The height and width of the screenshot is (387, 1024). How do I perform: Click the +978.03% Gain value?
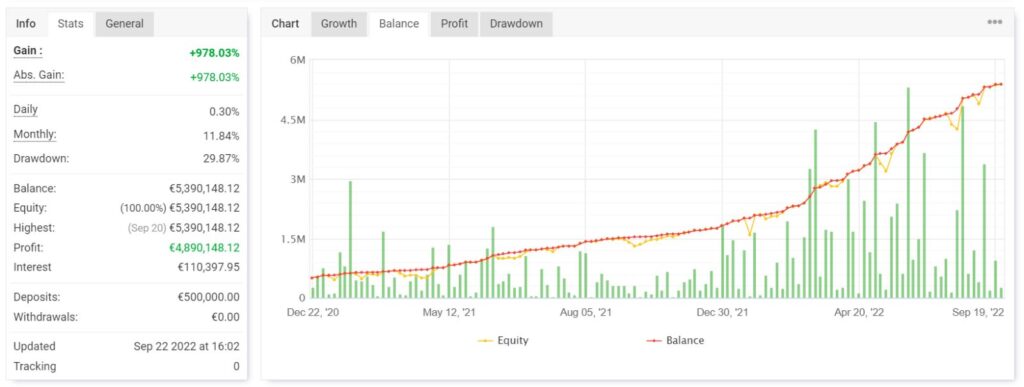pyautogui.click(x=214, y=54)
